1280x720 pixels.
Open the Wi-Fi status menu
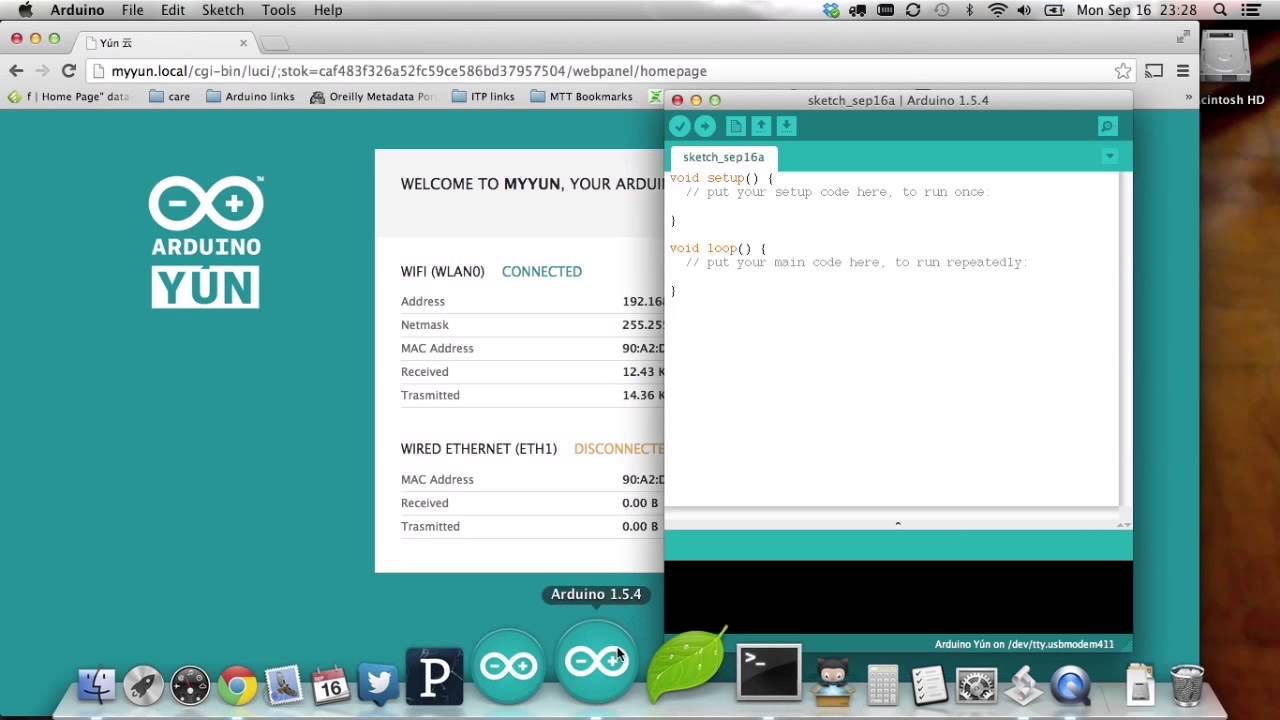click(997, 10)
